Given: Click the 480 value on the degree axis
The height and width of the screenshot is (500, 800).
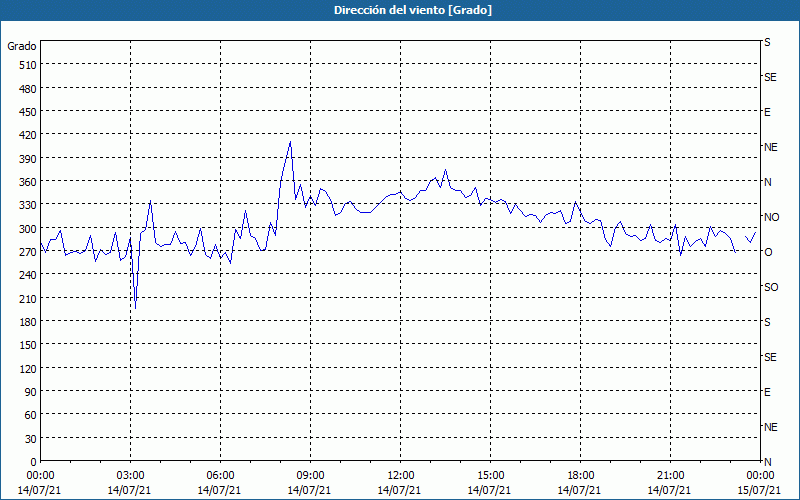Looking at the screenshot, I should point(29,89).
